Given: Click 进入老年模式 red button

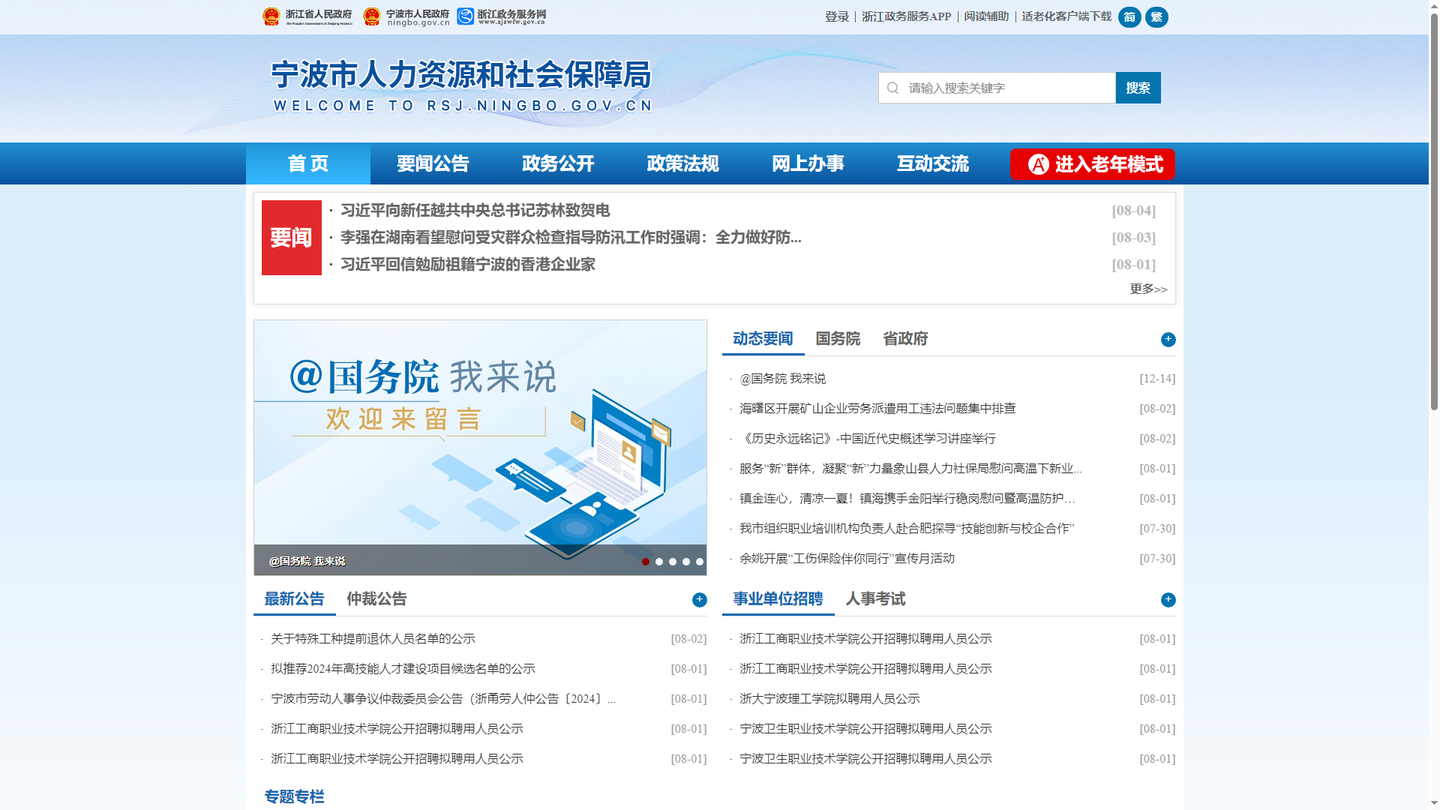Looking at the screenshot, I should click(1093, 164).
